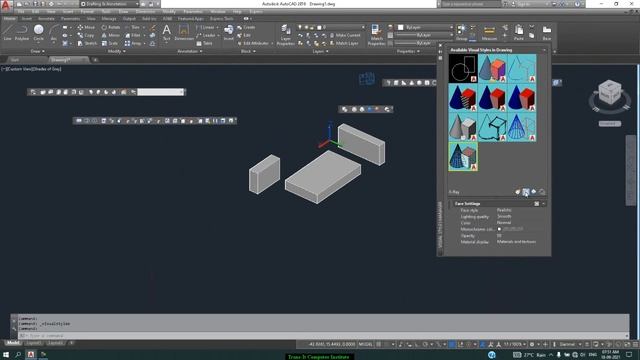Expand the Properties panel
Viewport: 640px width, 360px height.
(x=408, y=51)
